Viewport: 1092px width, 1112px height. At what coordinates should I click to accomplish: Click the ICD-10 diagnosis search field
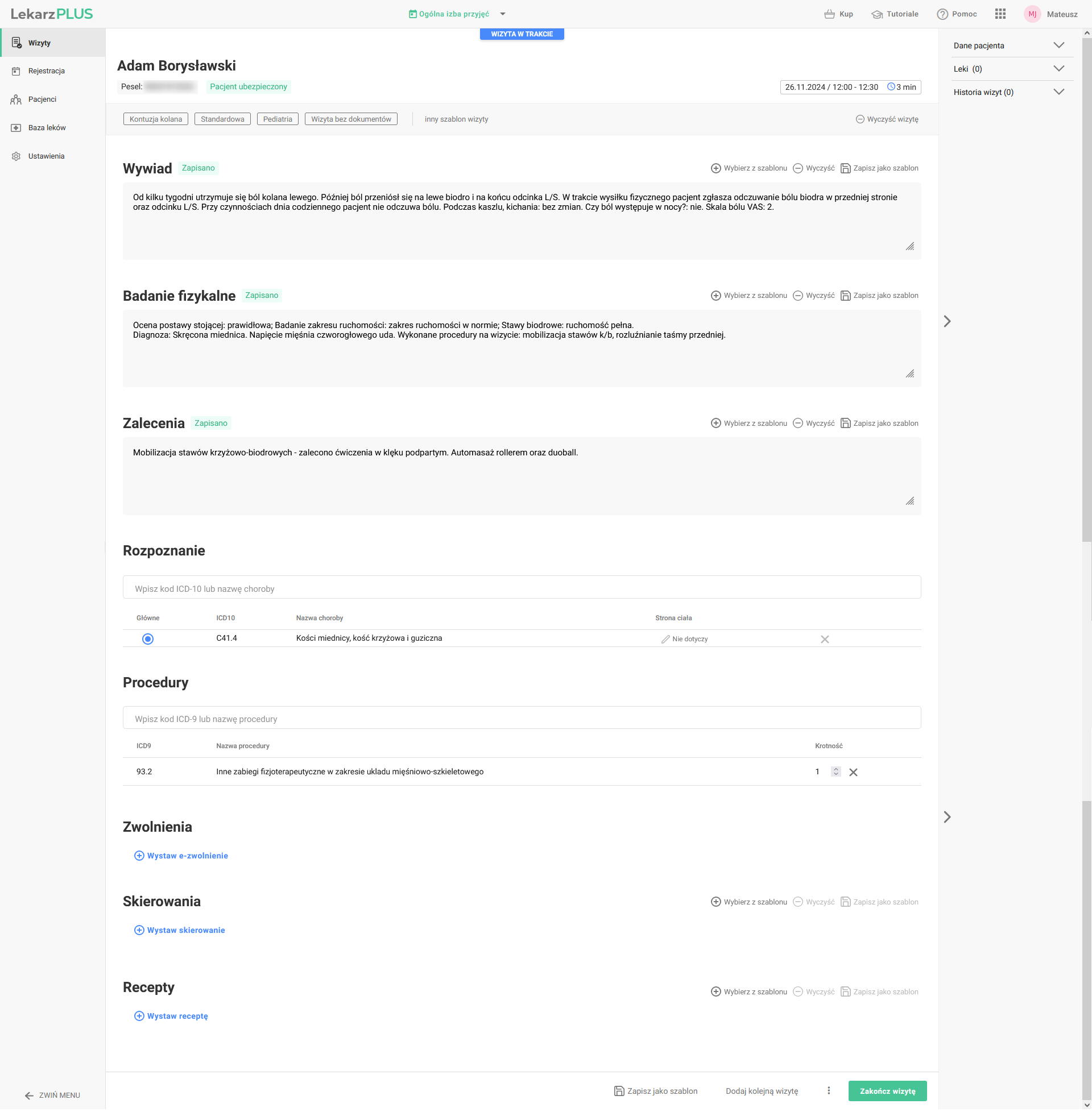point(522,588)
